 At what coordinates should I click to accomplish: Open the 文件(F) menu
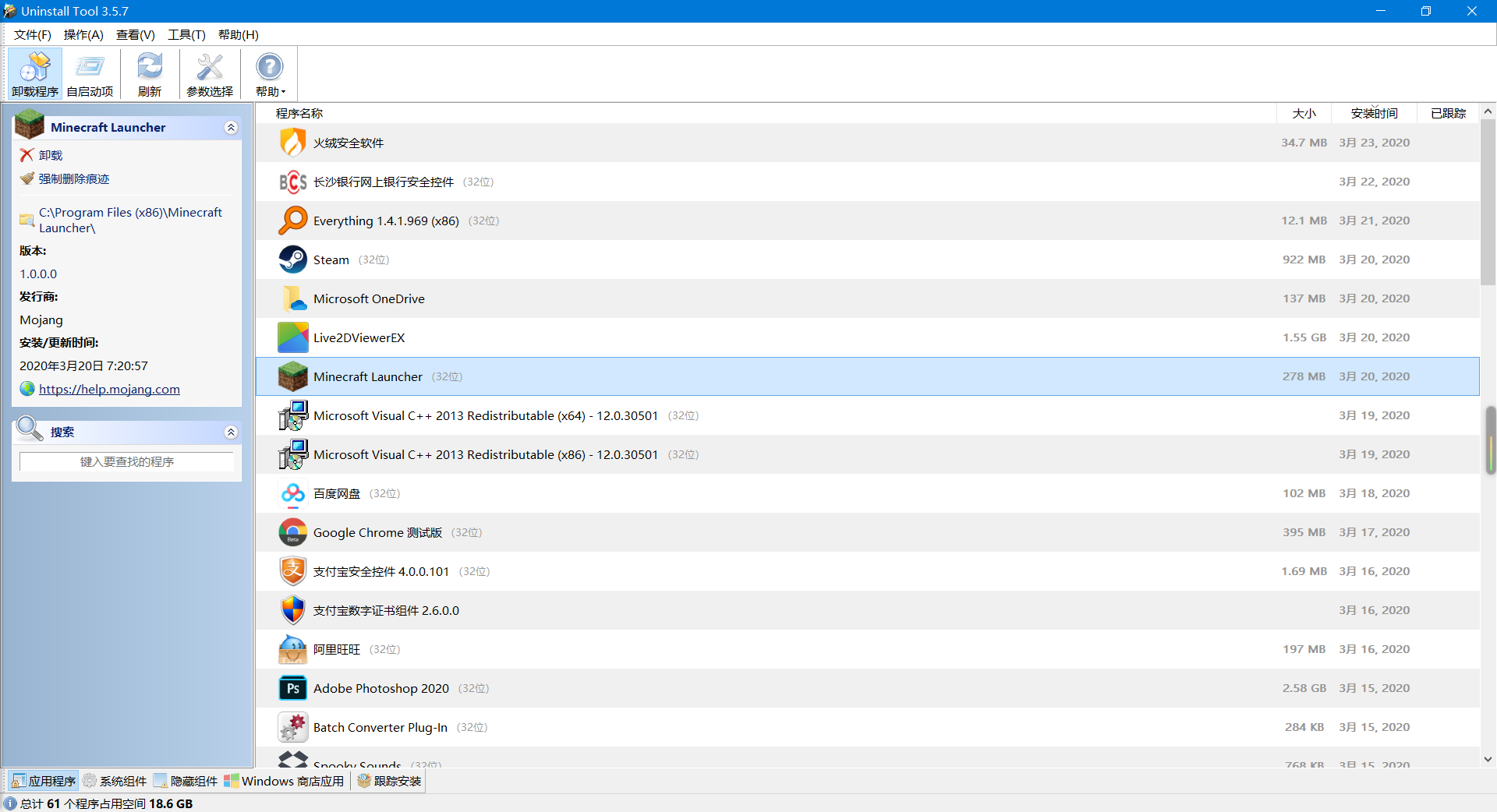pyautogui.click(x=33, y=34)
